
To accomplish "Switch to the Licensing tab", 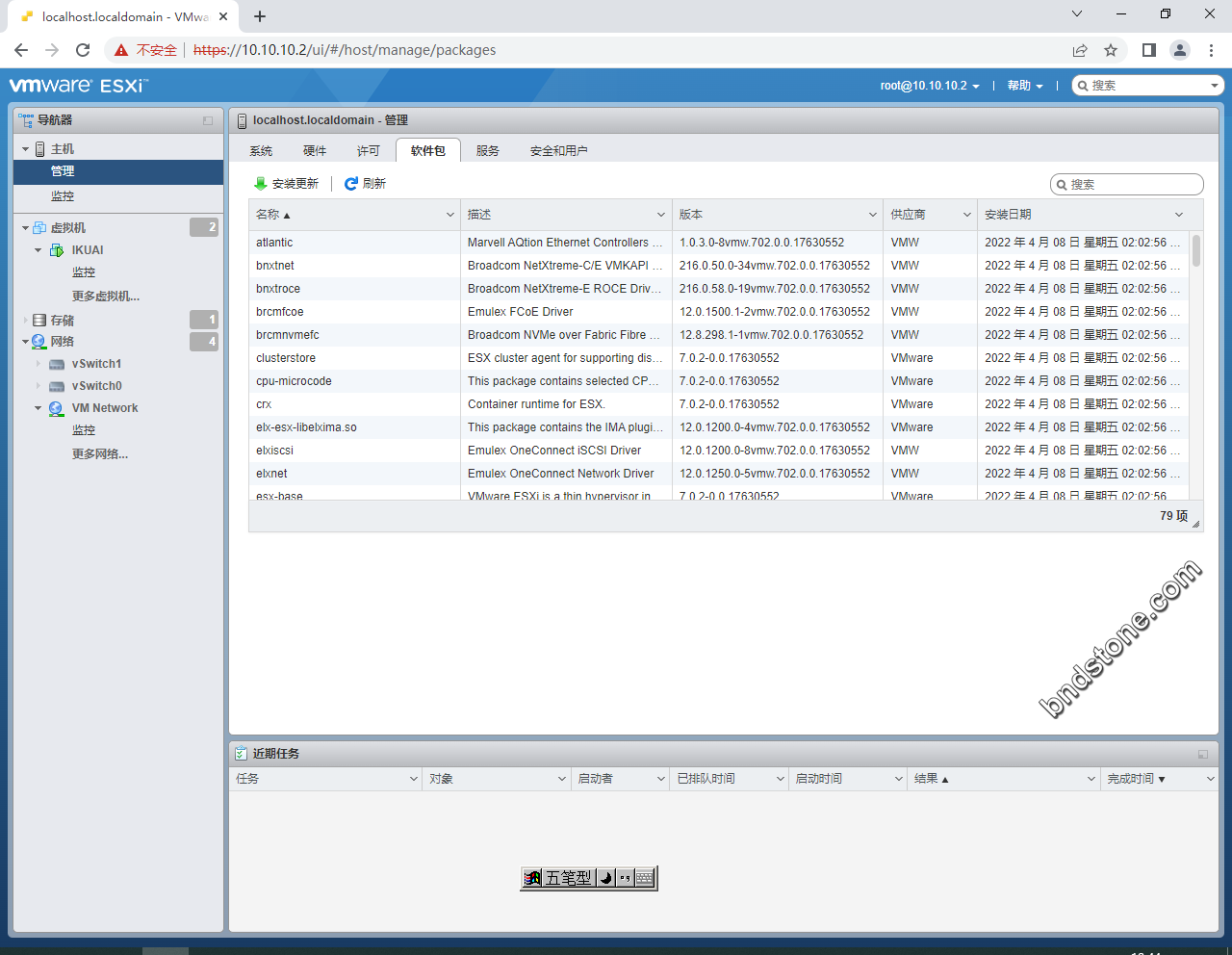I will (x=369, y=151).
